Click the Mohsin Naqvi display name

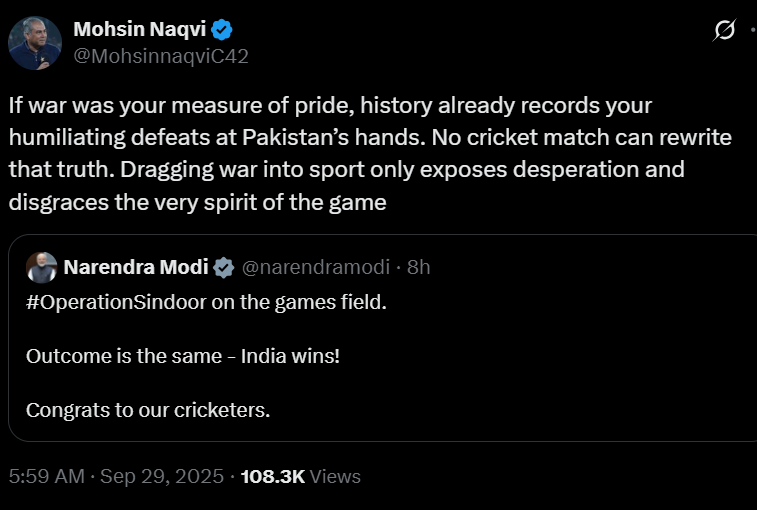pyautogui.click(x=139, y=29)
